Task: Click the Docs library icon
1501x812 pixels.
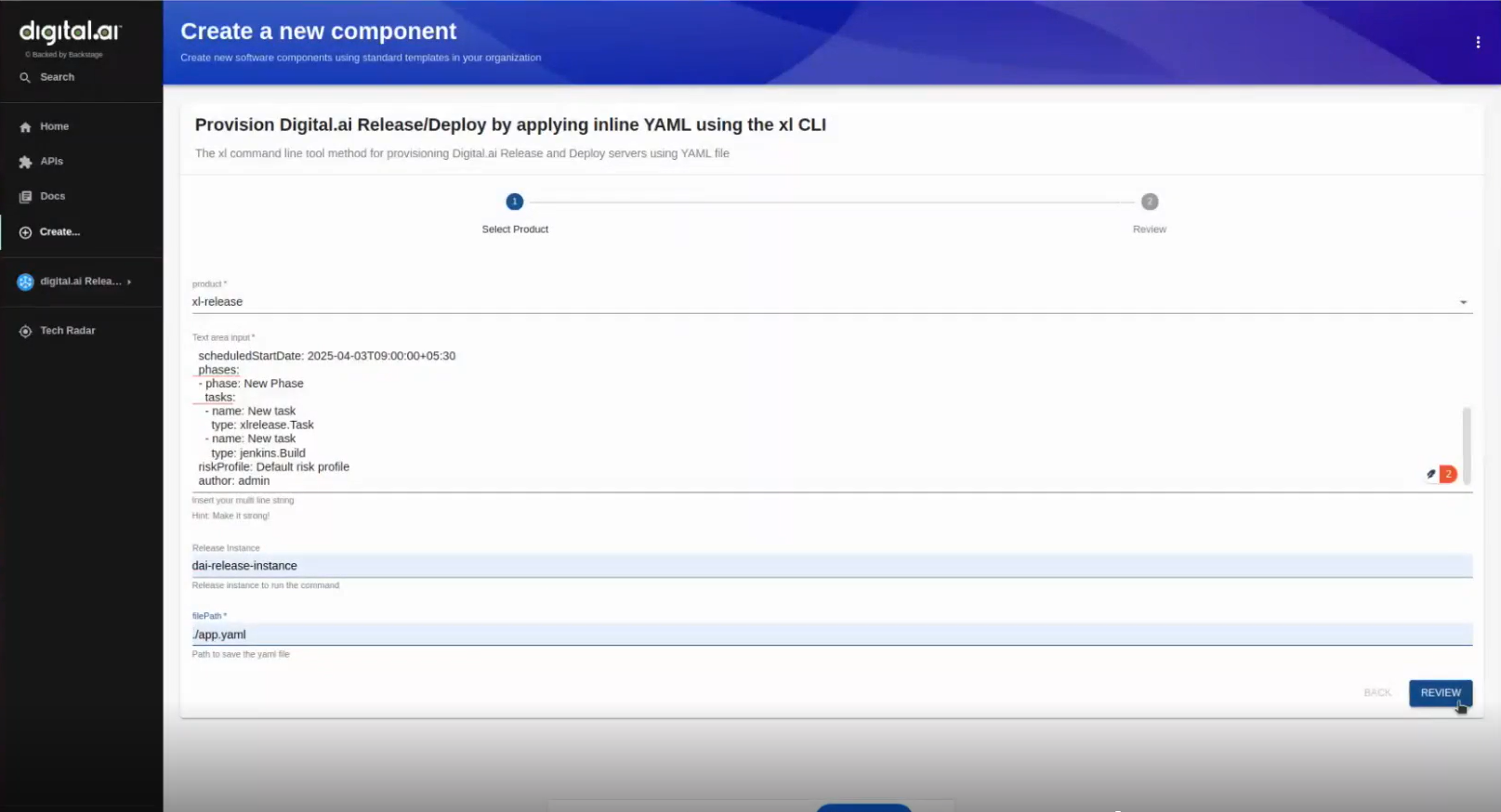Action: point(25,197)
